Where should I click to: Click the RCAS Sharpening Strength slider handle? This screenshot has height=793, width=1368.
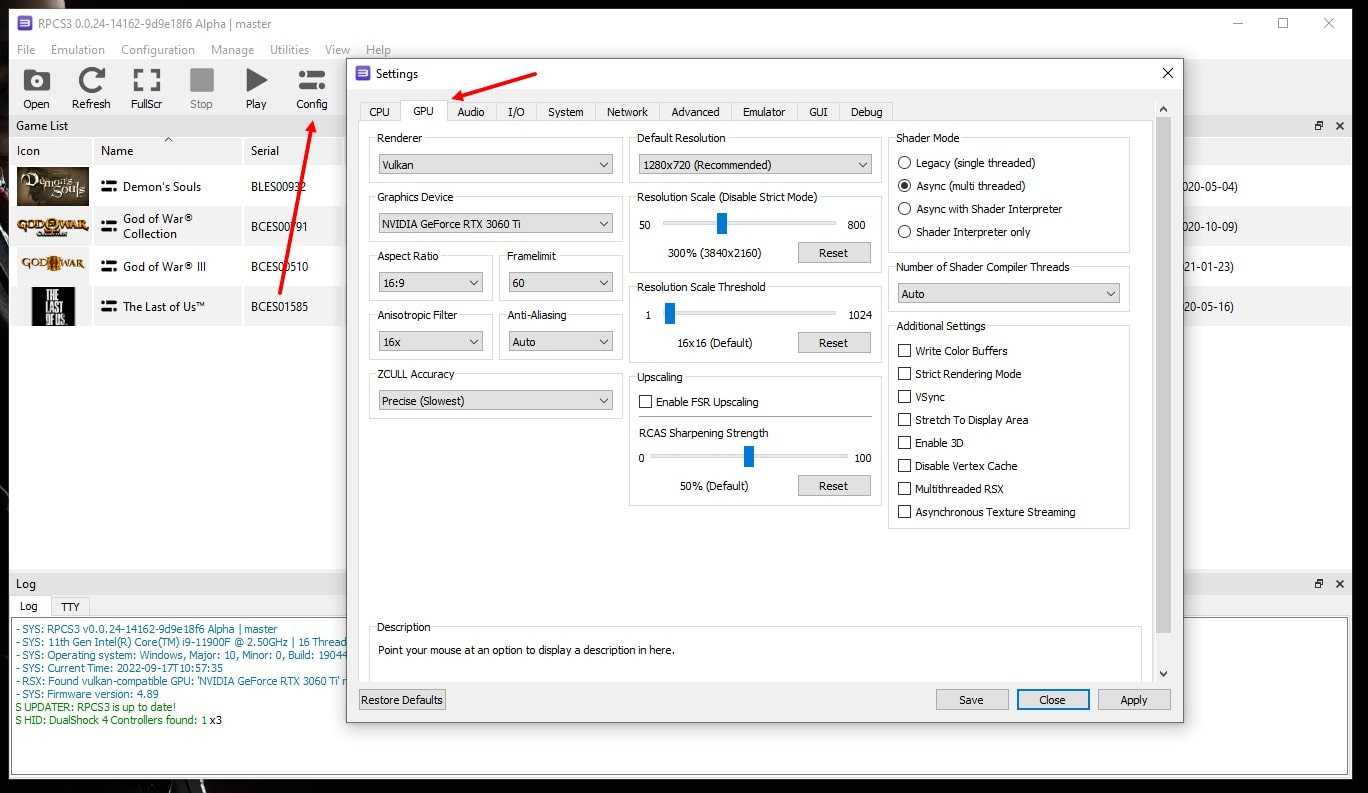[x=748, y=457]
